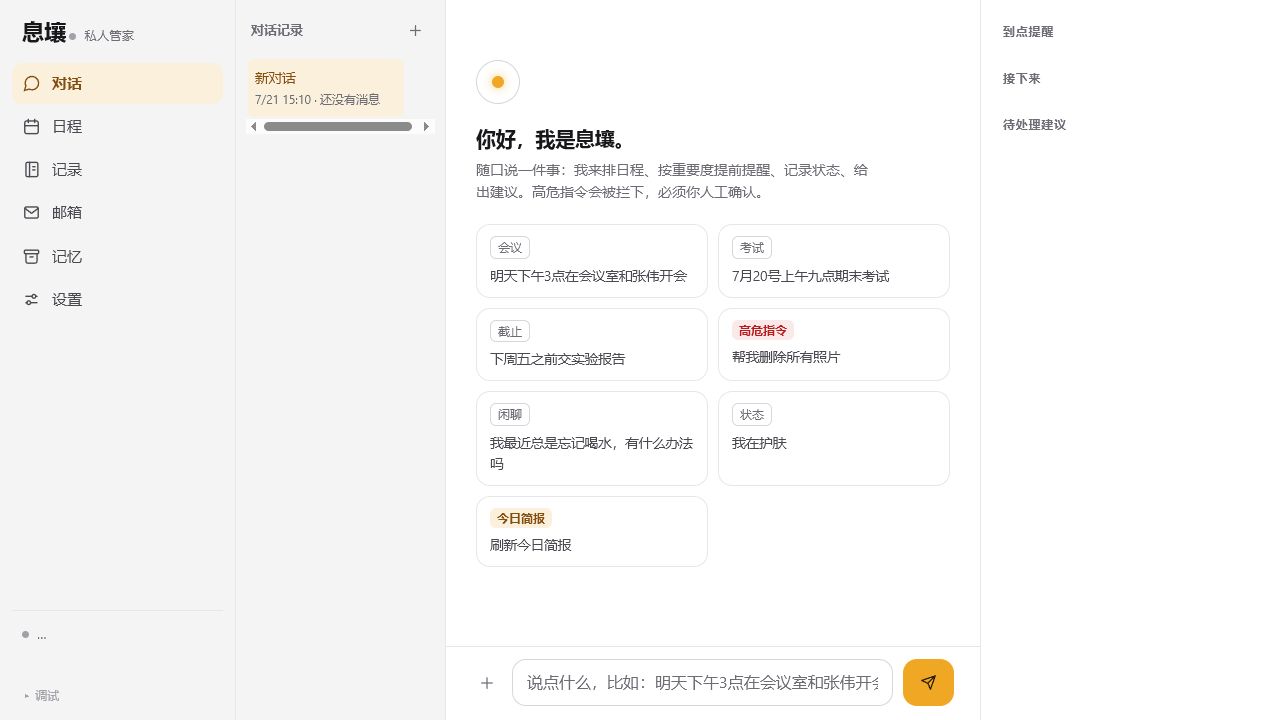
Task: Start a new conversation with plus icon
Action: pyautogui.click(x=415, y=31)
